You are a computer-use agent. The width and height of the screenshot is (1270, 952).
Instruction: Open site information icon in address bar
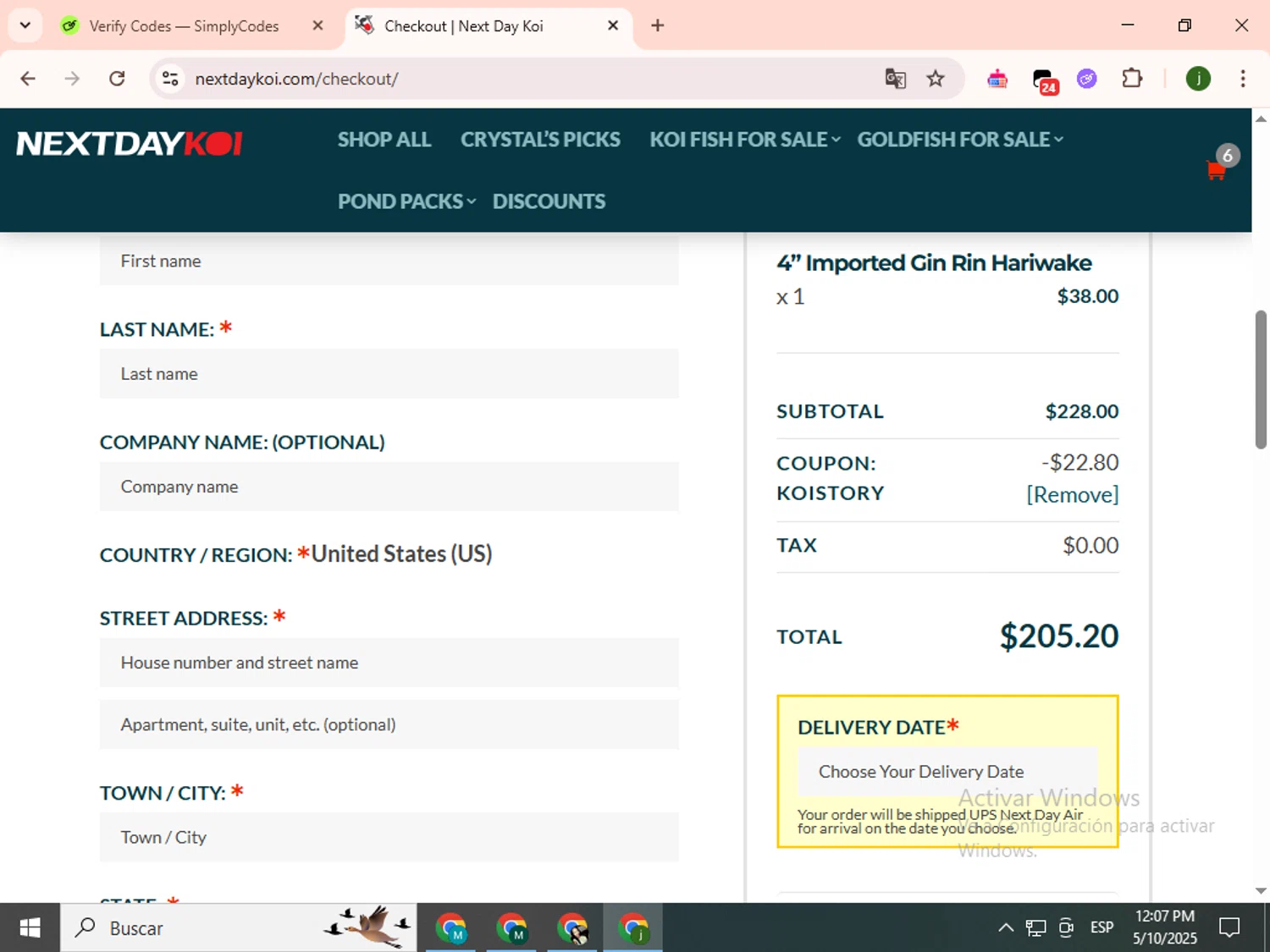click(x=170, y=79)
